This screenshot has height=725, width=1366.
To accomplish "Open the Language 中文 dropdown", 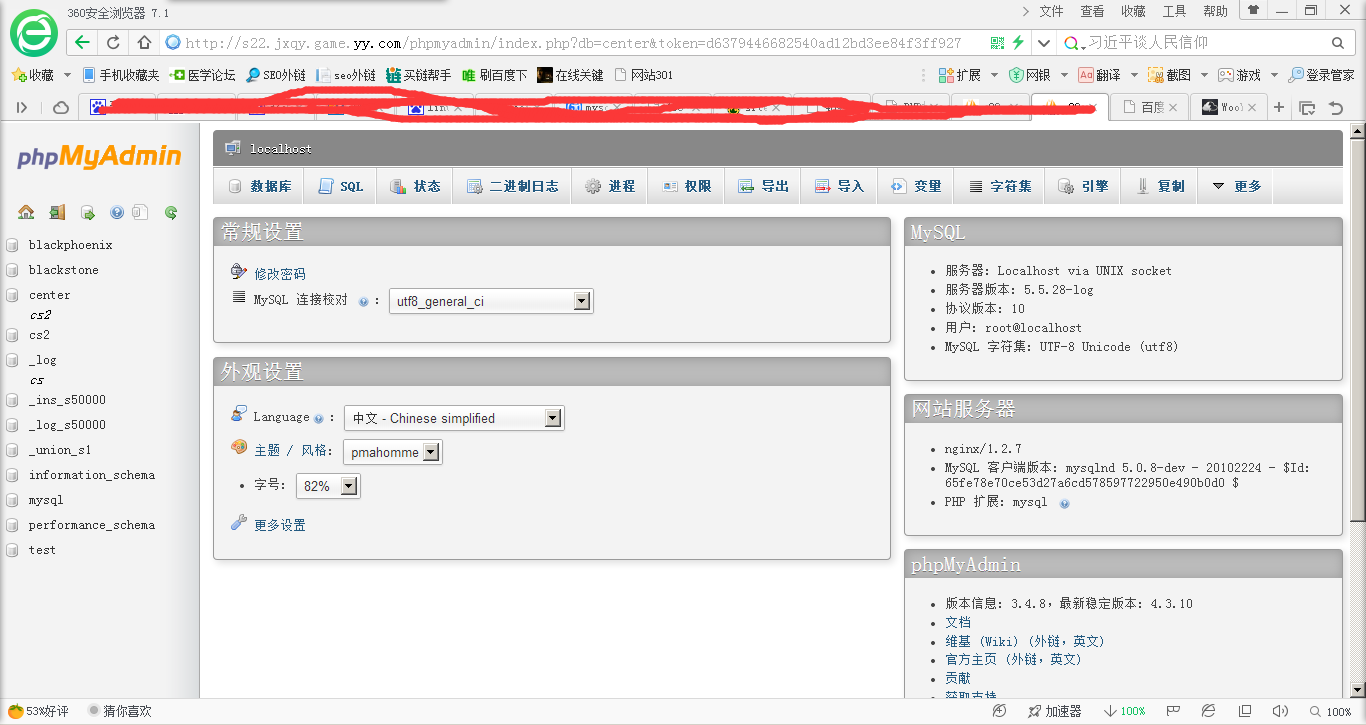I will [x=454, y=418].
